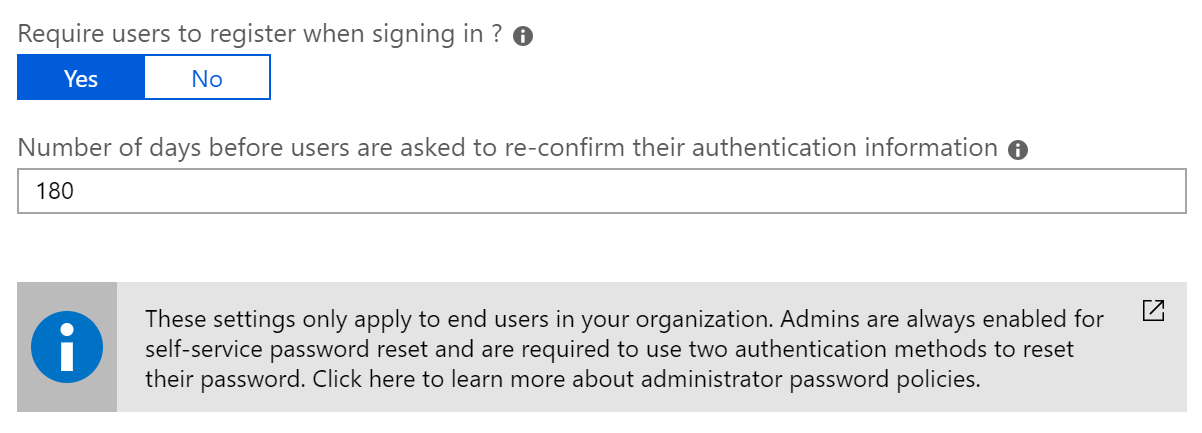Screen dimensions: 1202x433
Task: Click the empty right end of the days field
Action: click(x=1100, y=191)
